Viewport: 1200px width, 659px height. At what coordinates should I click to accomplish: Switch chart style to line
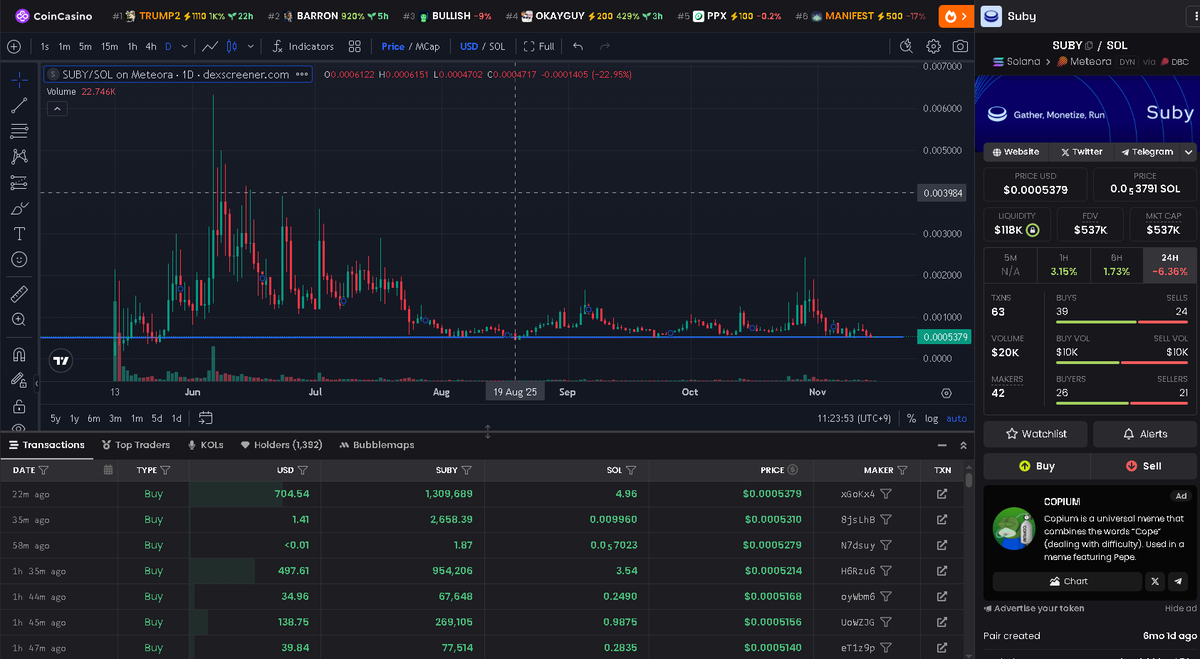[211, 46]
